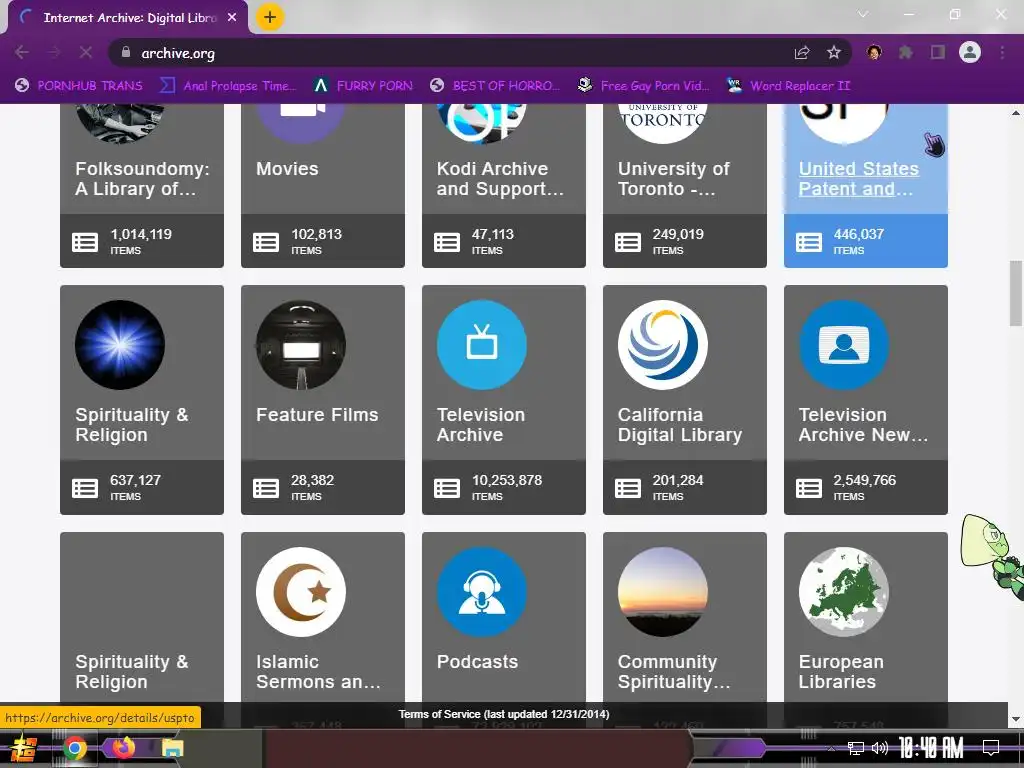Open the United States Patent and... link
The width and height of the screenshot is (1024, 768).
858,178
